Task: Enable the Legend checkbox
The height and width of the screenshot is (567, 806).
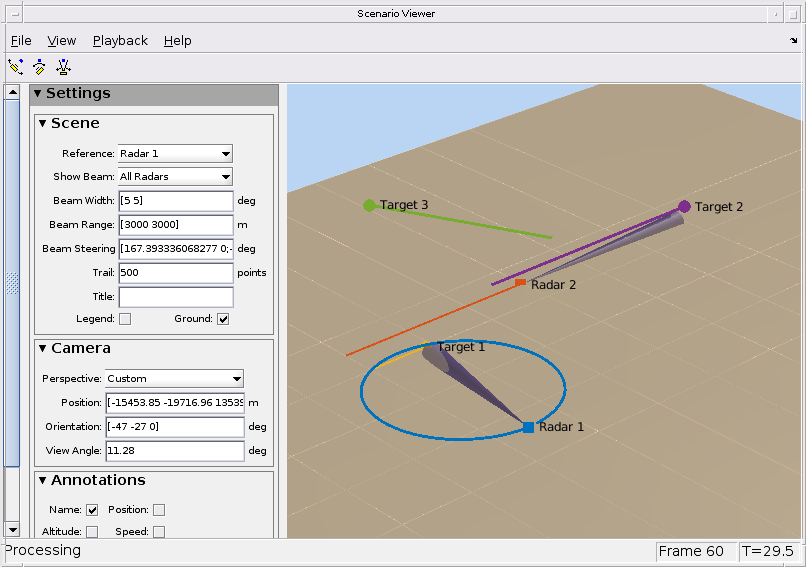Action: click(x=125, y=319)
